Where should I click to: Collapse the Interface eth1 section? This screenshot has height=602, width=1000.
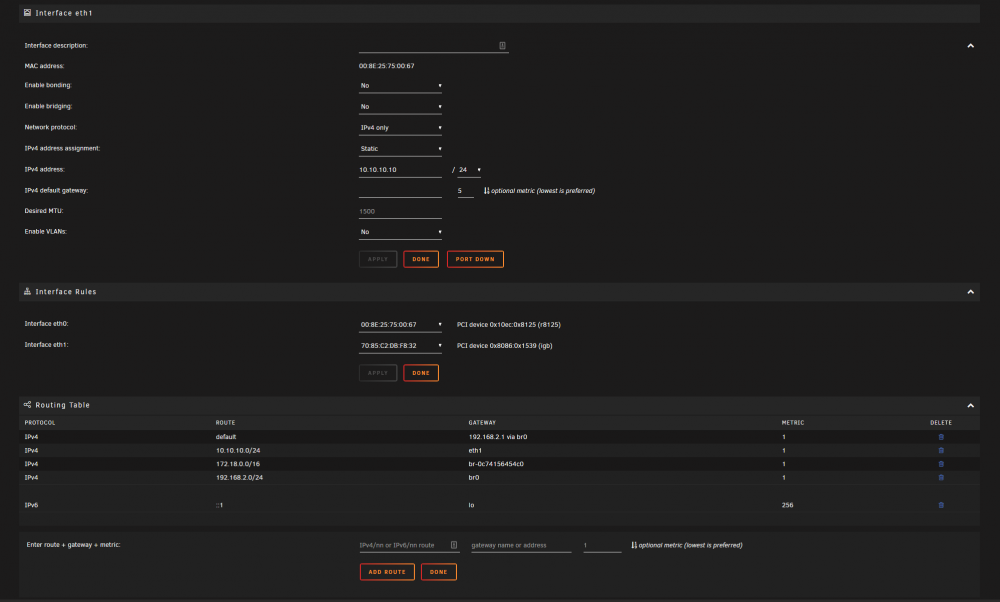(971, 46)
